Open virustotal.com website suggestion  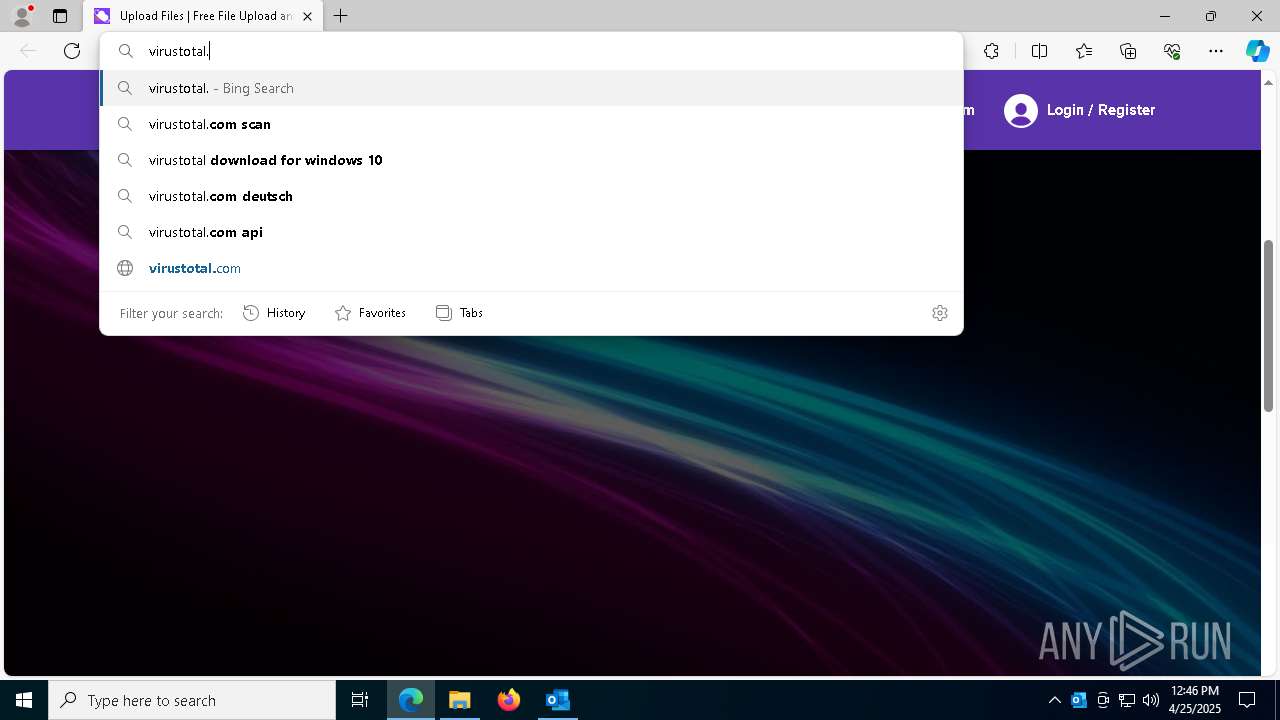tap(531, 268)
